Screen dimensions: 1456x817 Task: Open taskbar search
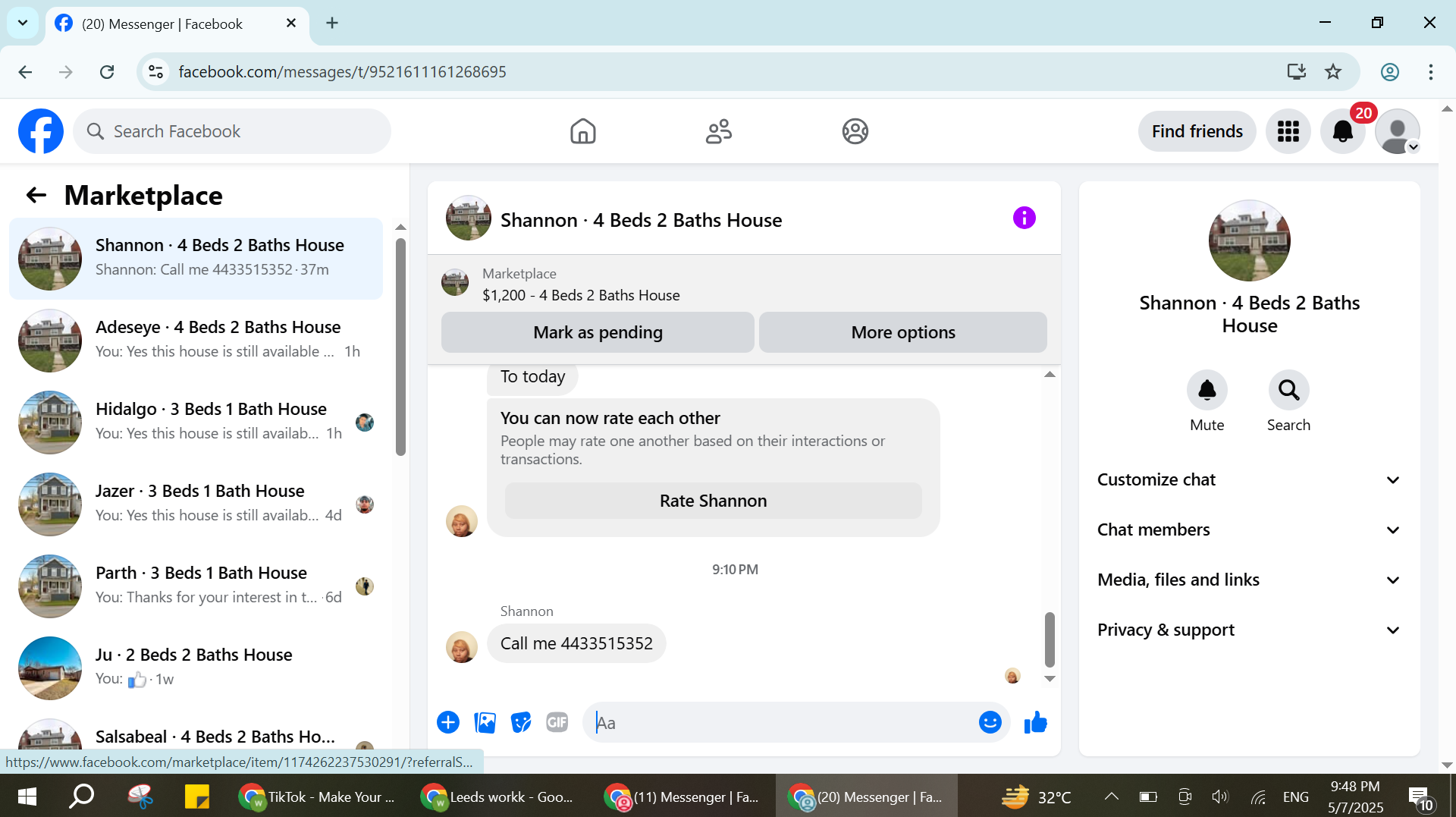coord(82,797)
